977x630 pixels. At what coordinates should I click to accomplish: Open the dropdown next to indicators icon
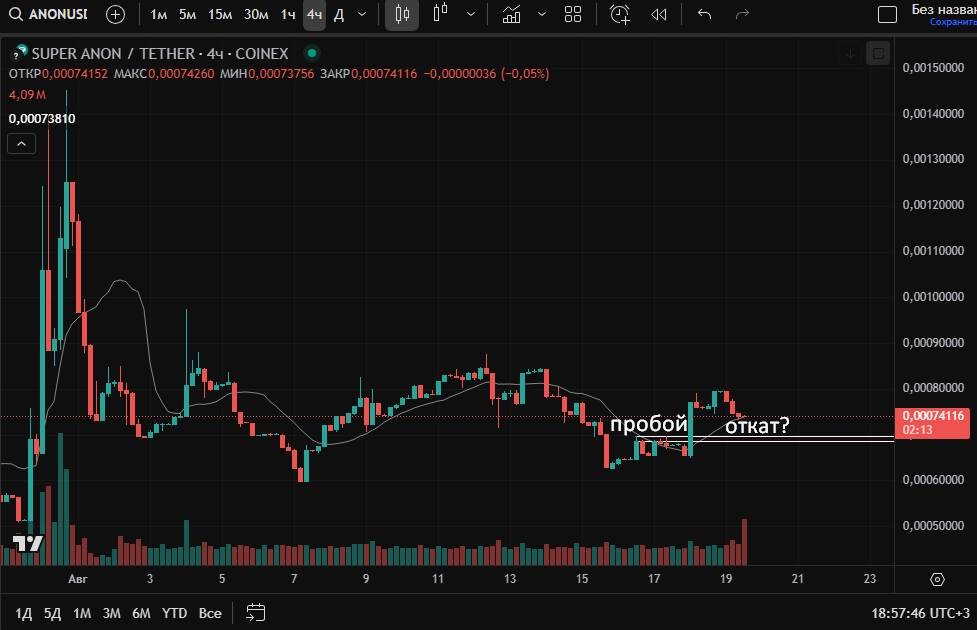coord(542,14)
